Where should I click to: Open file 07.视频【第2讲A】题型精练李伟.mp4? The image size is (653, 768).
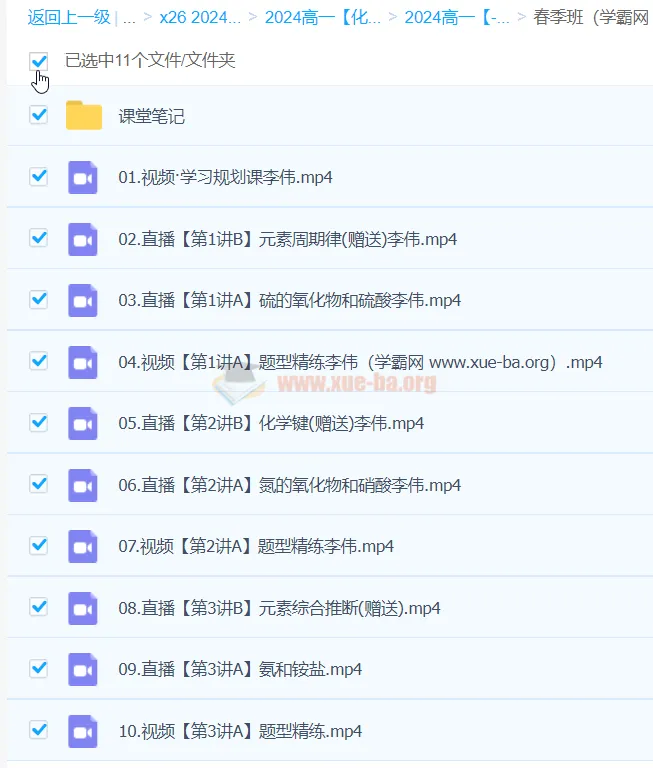[x=256, y=546]
